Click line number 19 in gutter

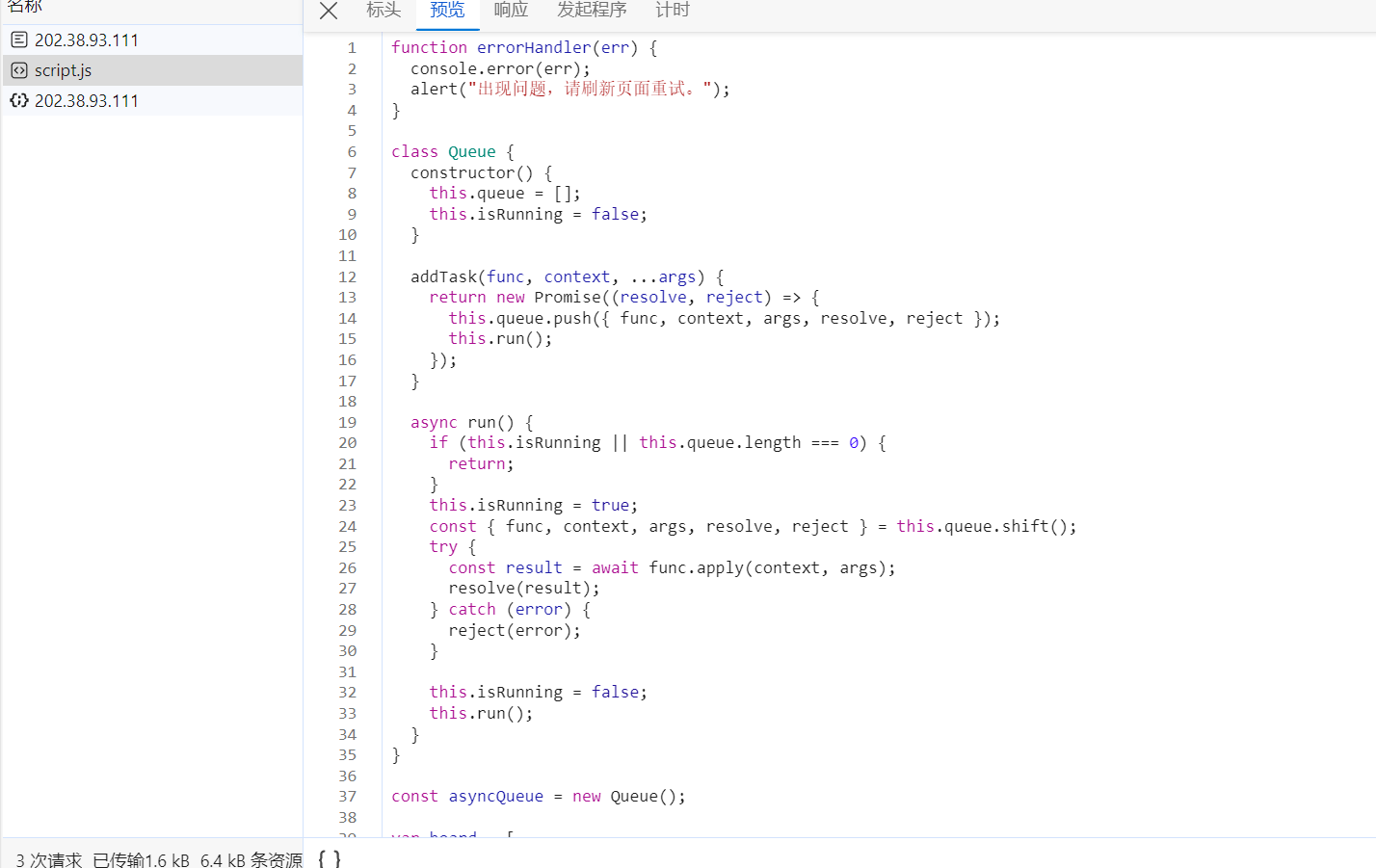click(x=347, y=422)
